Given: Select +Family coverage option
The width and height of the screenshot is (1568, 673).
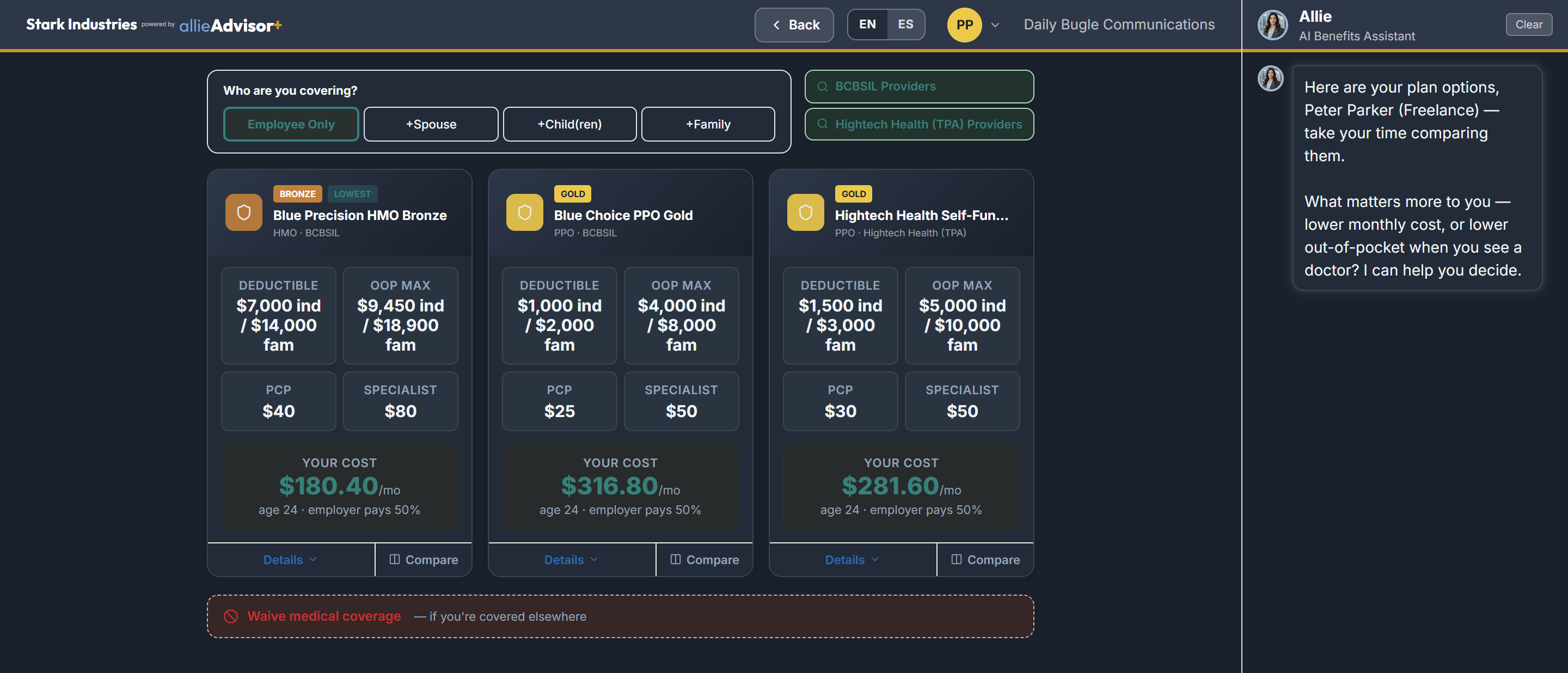Looking at the screenshot, I should click(708, 124).
